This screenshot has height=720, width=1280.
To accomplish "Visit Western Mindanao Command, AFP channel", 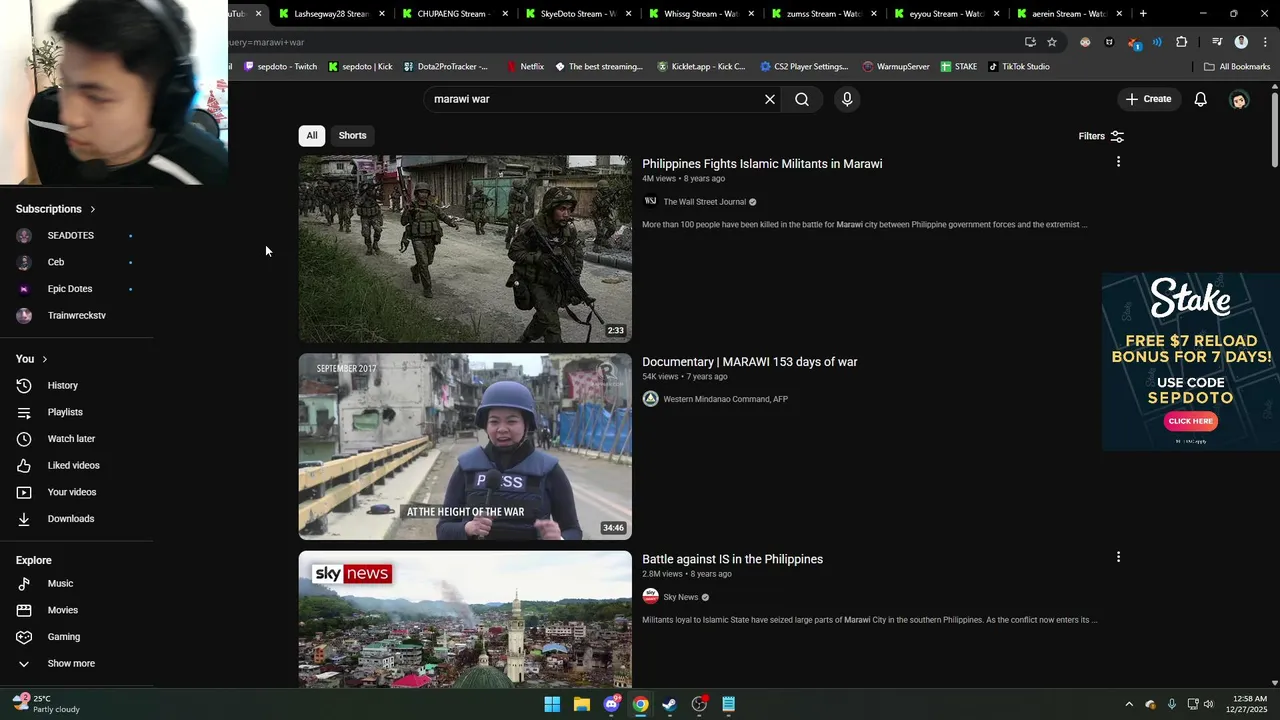I will (725, 399).
